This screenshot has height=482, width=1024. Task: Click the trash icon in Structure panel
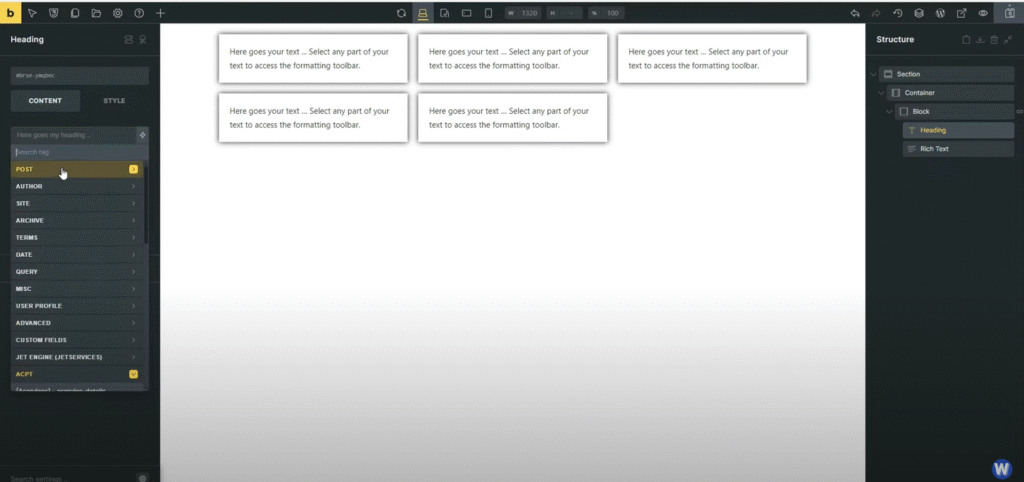pyautogui.click(x=994, y=40)
